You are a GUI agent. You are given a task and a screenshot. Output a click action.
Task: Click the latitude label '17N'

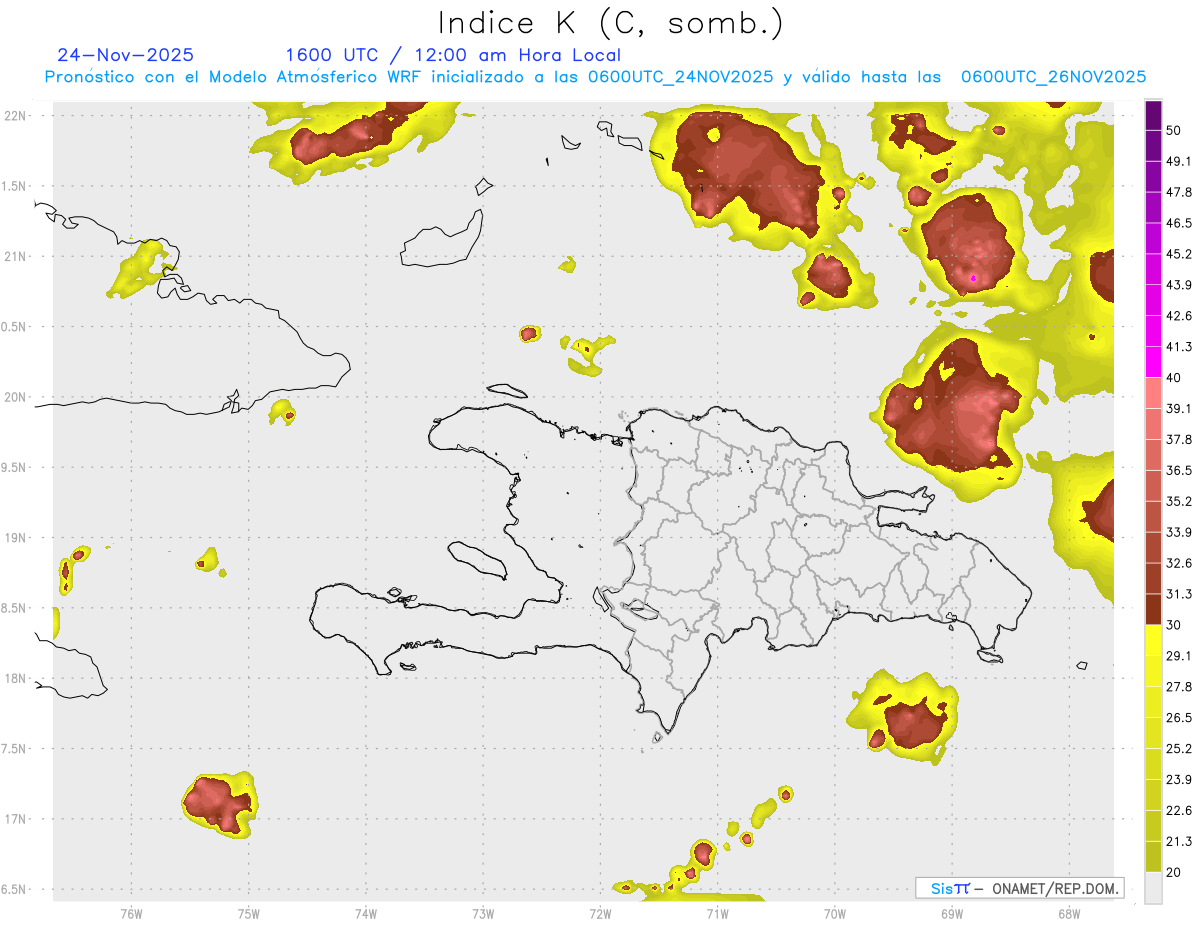(x=16, y=819)
